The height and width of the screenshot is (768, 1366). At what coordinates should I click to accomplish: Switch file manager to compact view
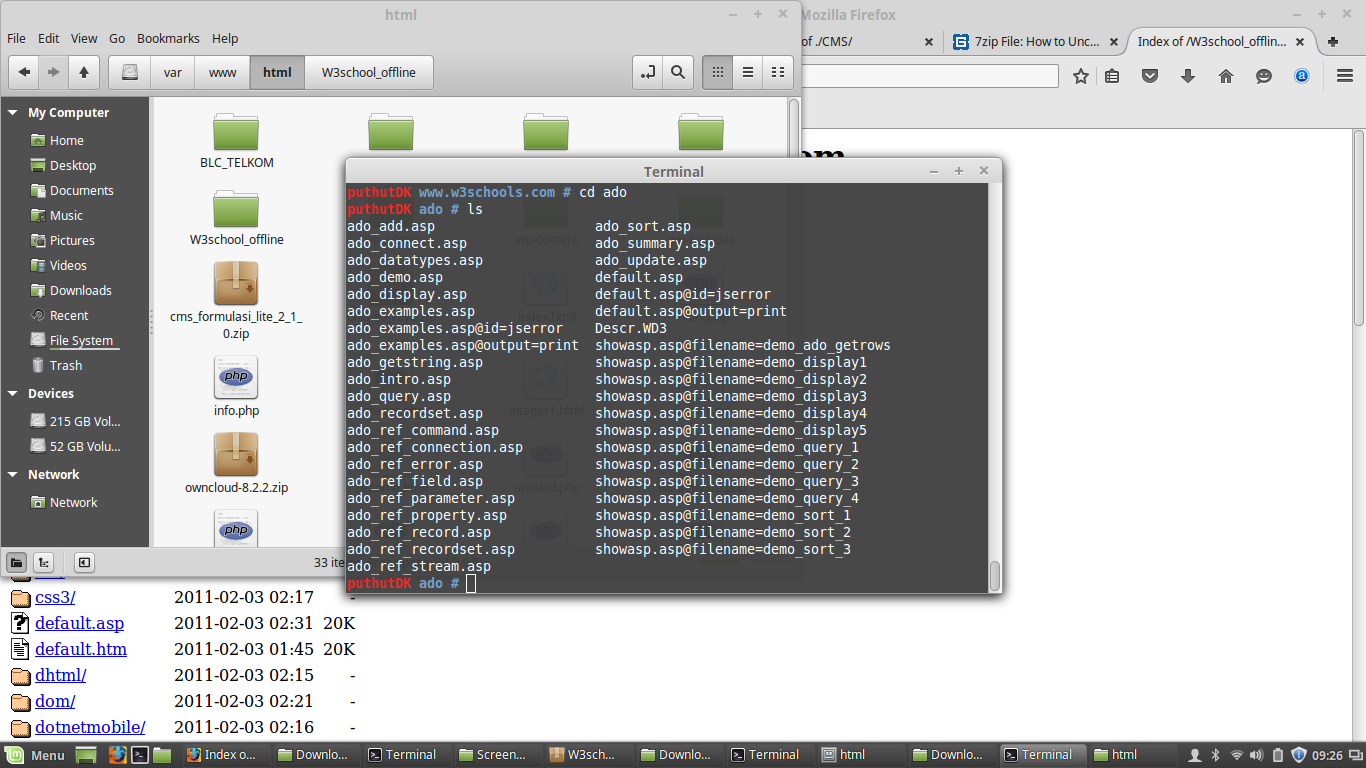point(777,72)
